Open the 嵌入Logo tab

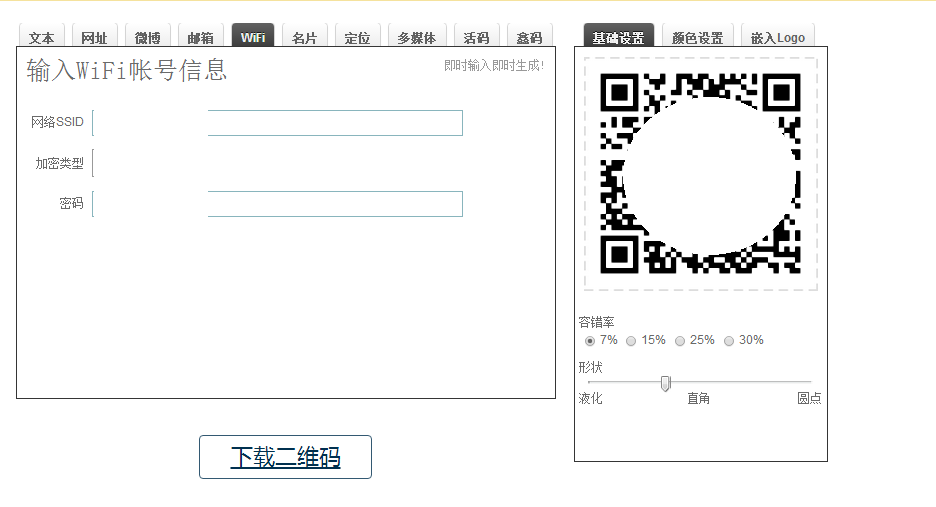778,36
